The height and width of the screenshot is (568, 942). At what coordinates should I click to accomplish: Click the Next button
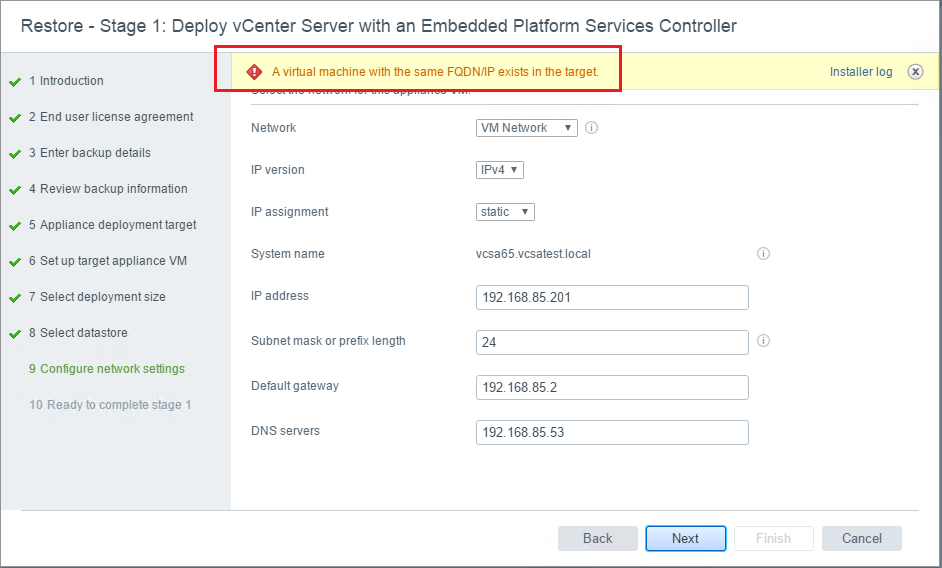[x=685, y=538]
